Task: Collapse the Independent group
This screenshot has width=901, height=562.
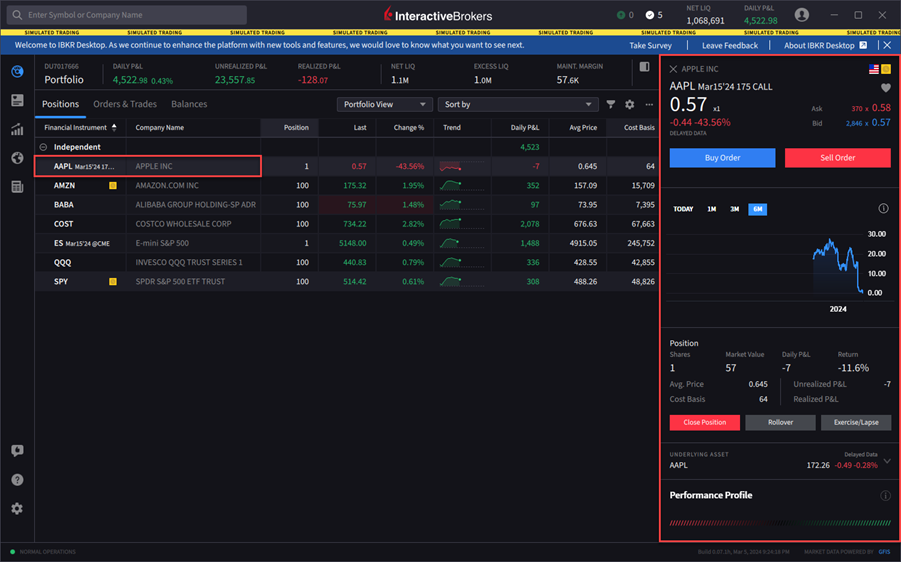Action: [43, 147]
